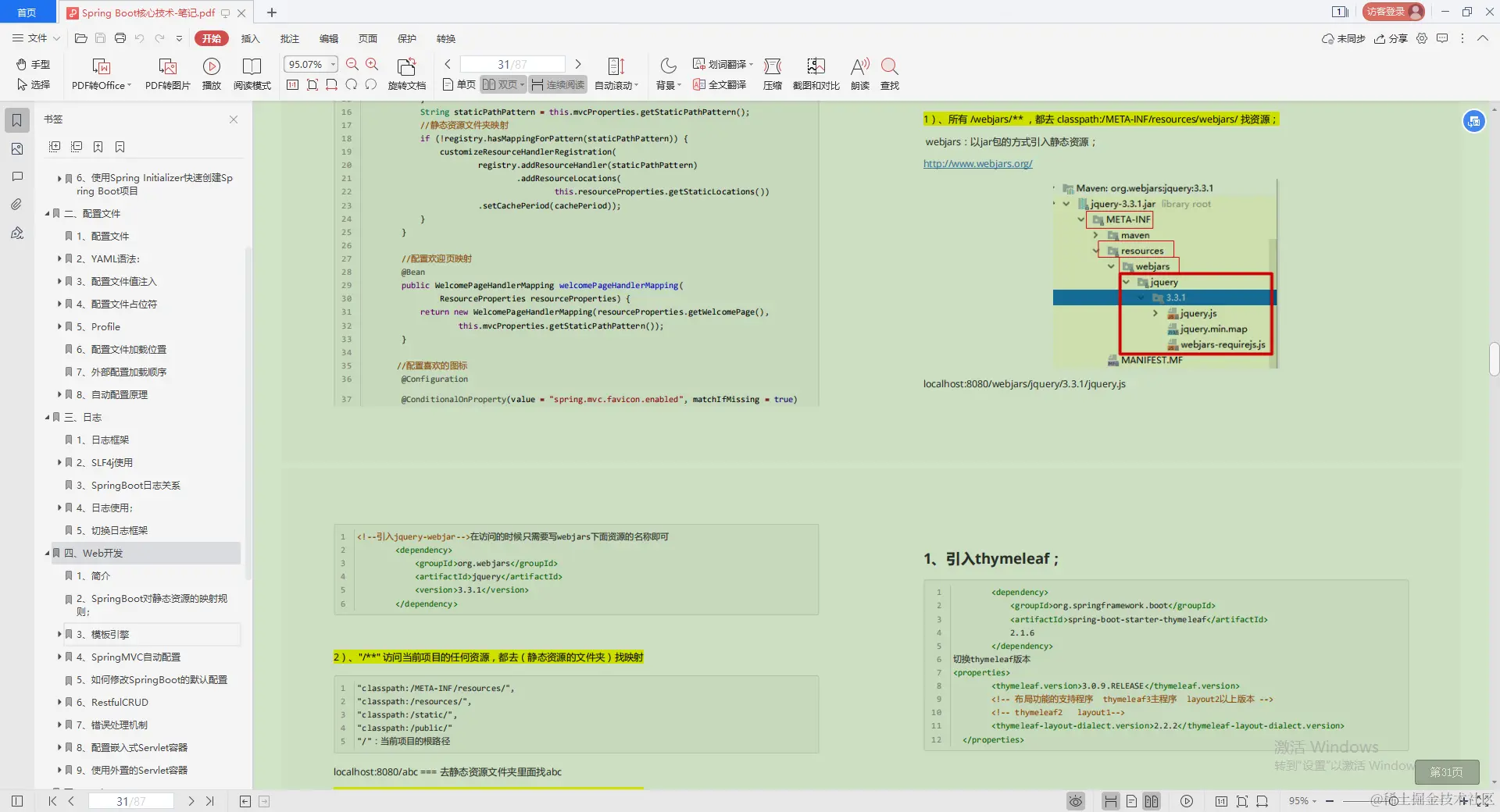
Task: Click the actual size 1:1 icon in toolbar
Action: coord(293,84)
